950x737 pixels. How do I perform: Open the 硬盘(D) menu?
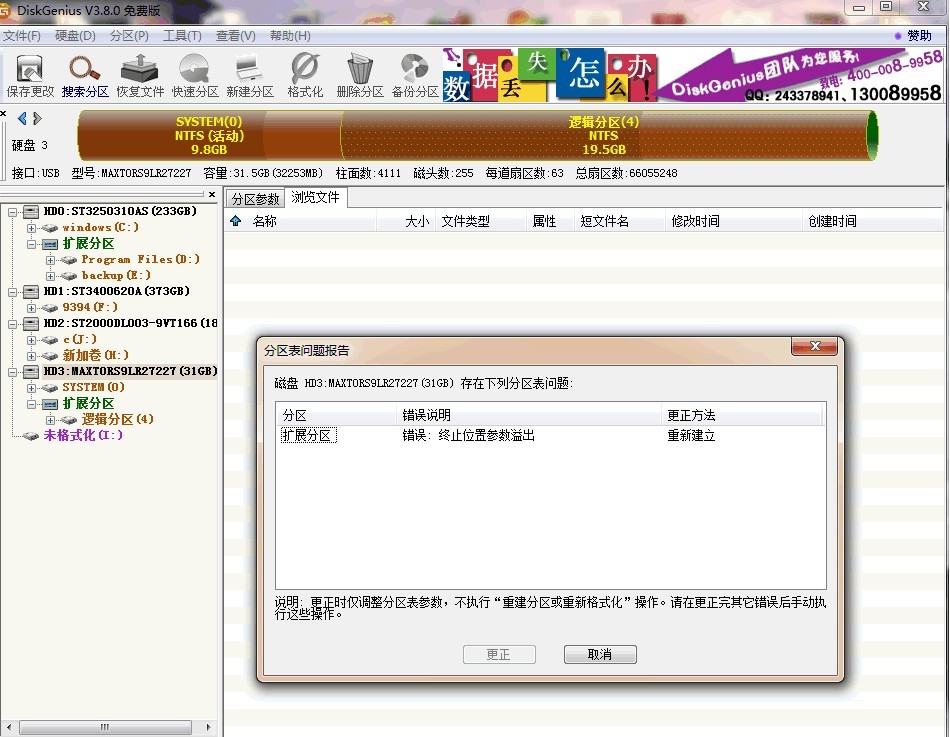[x=75, y=36]
